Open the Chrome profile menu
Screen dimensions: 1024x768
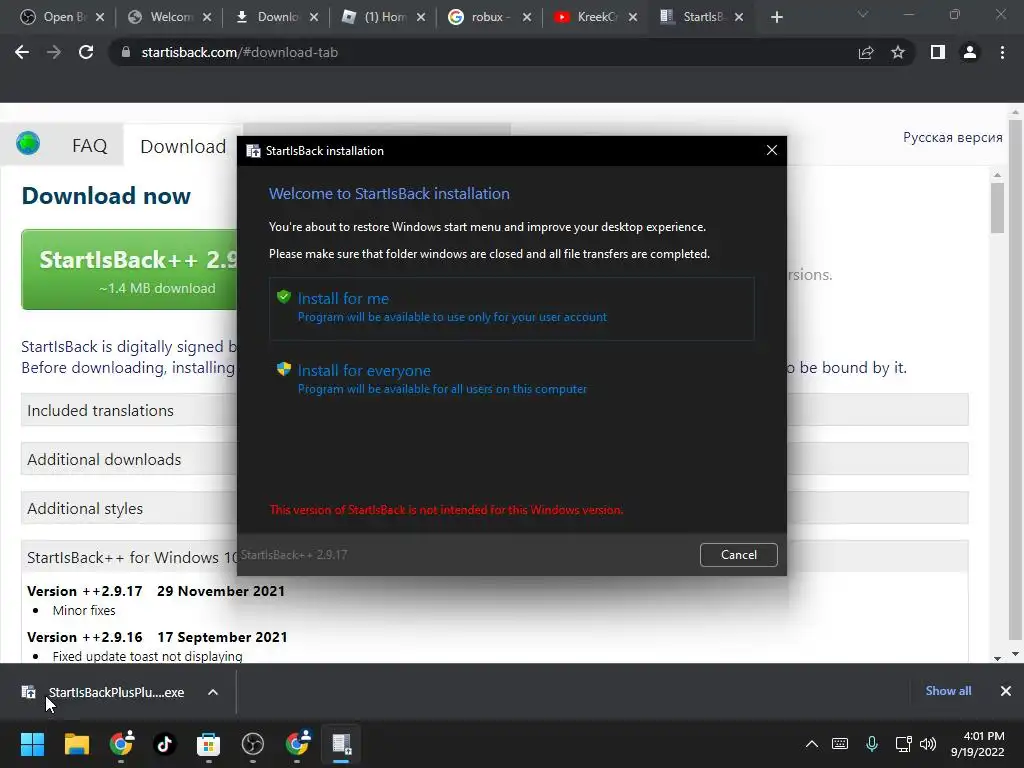970,52
